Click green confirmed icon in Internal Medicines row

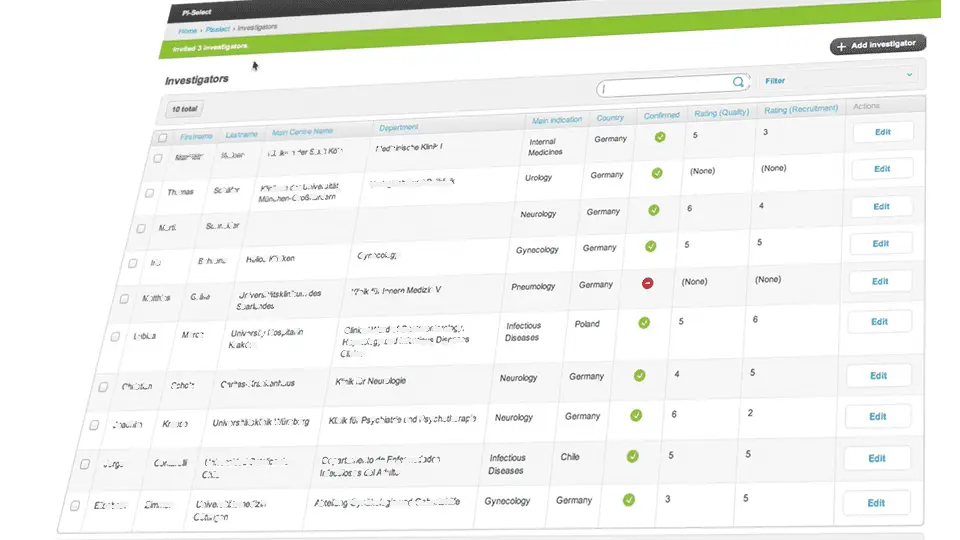coord(660,137)
